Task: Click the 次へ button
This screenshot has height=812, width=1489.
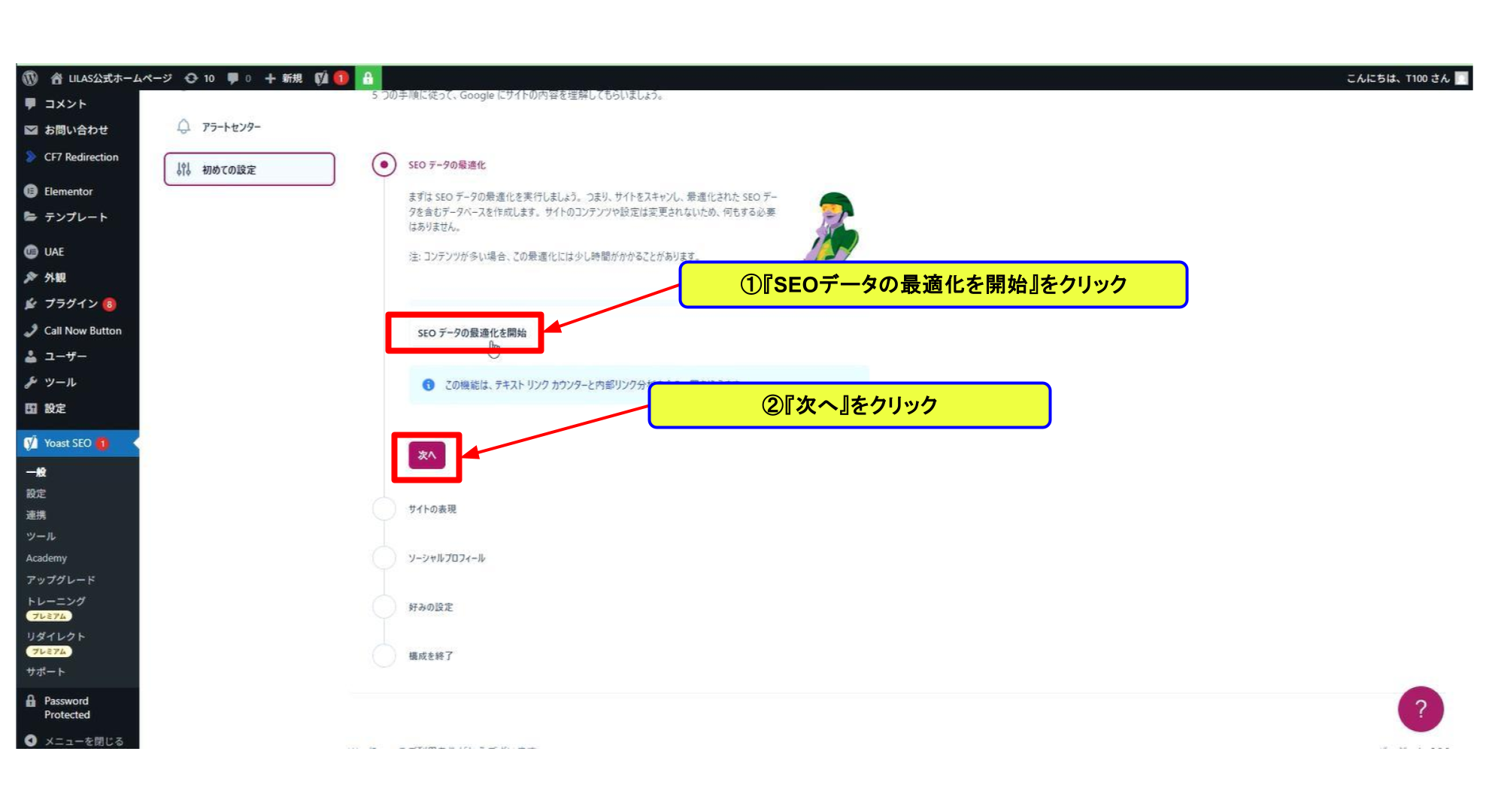Action: click(426, 455)
